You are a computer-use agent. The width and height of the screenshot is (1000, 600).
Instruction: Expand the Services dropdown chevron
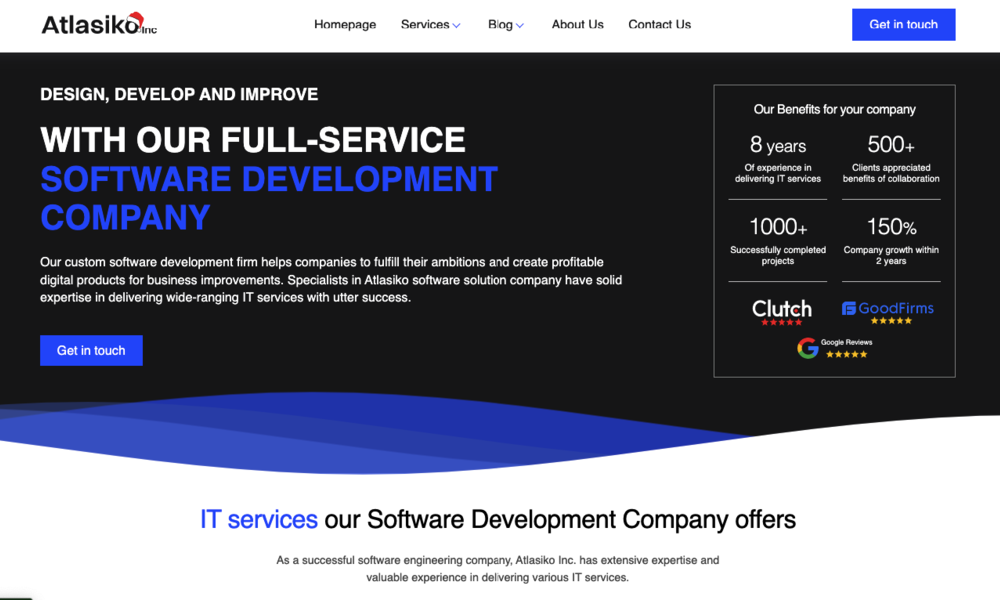point(457,25)
